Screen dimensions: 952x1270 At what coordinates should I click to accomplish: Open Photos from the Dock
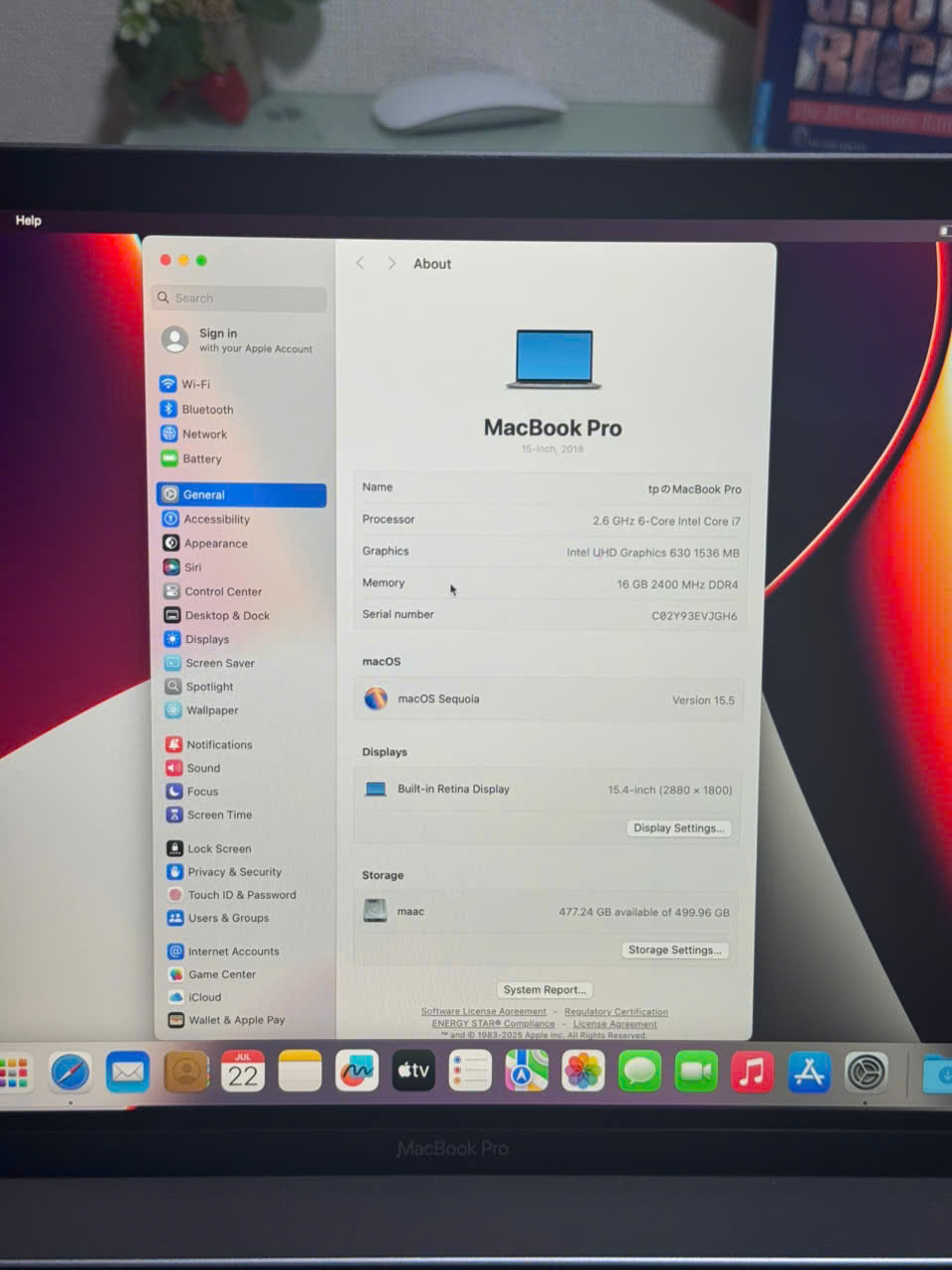(x=583, y=1072)
